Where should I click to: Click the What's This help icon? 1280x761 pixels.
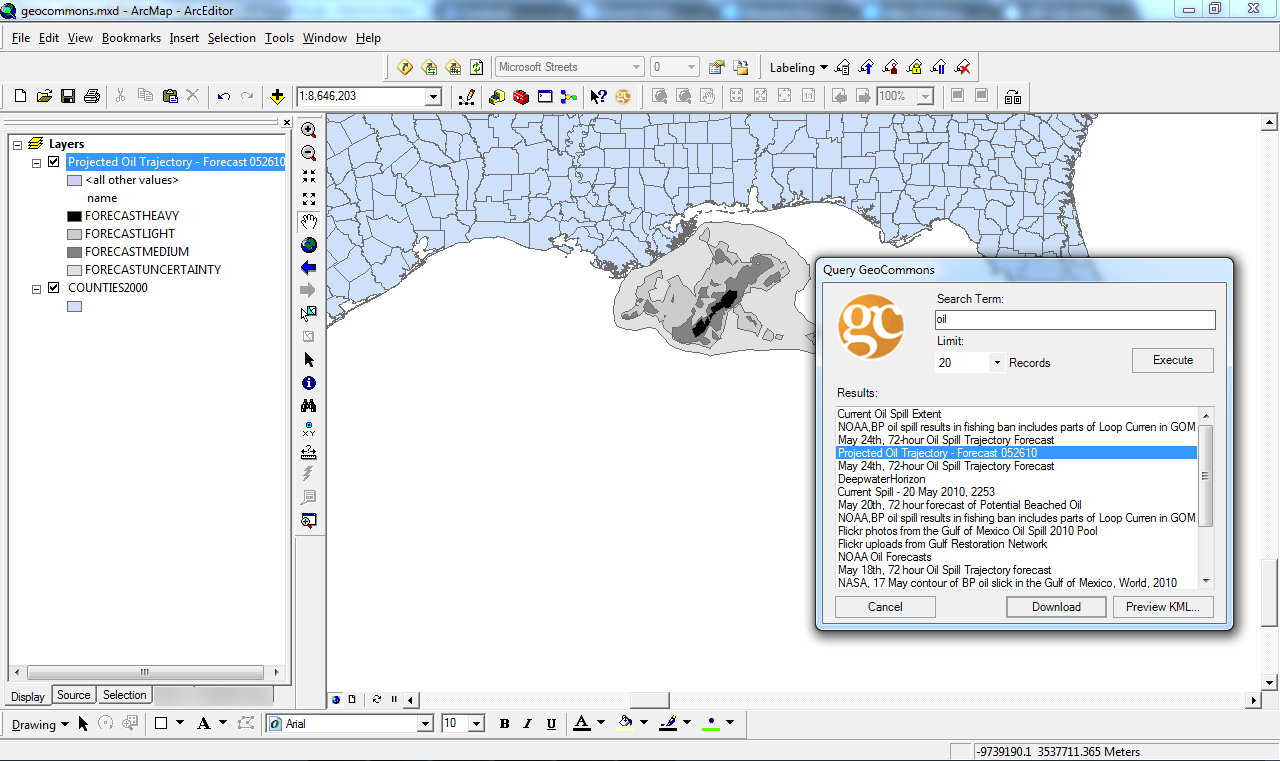click(598, 97)
